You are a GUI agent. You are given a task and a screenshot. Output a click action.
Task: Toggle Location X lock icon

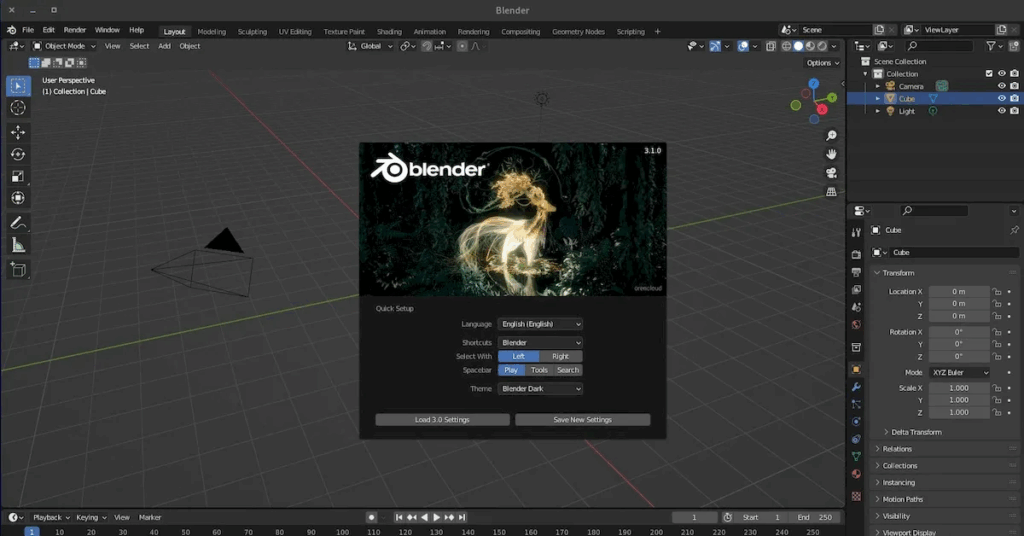997,292
